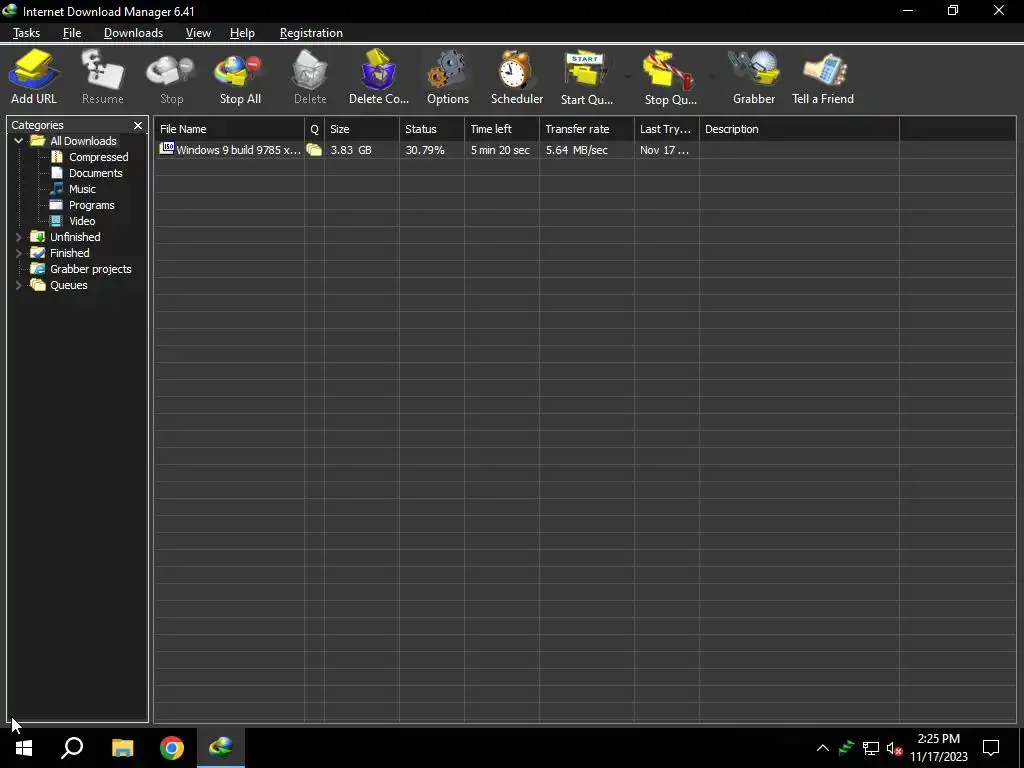Click the Tell a Friend icon

tap(823, 77)
